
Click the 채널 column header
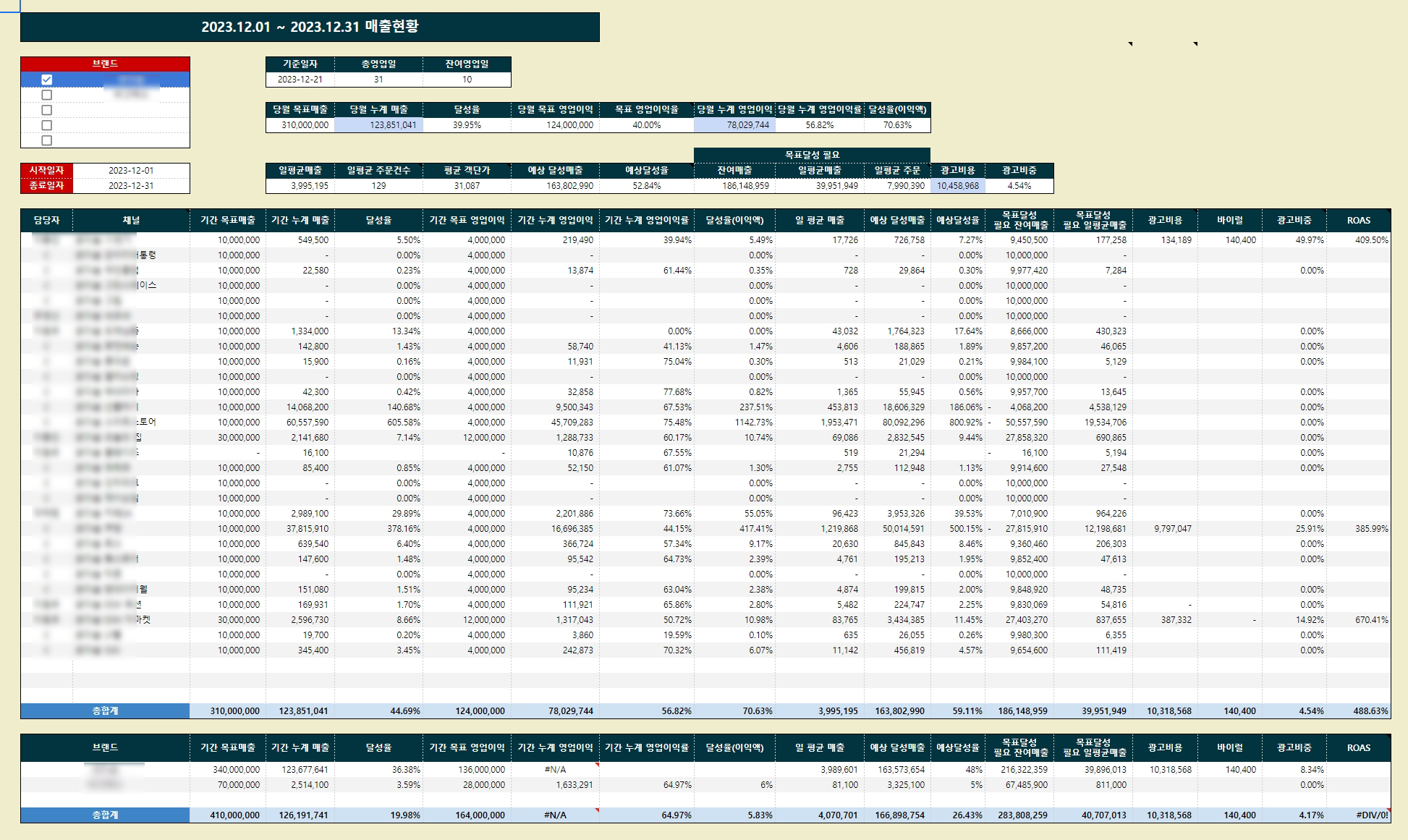tap(131, 220)
